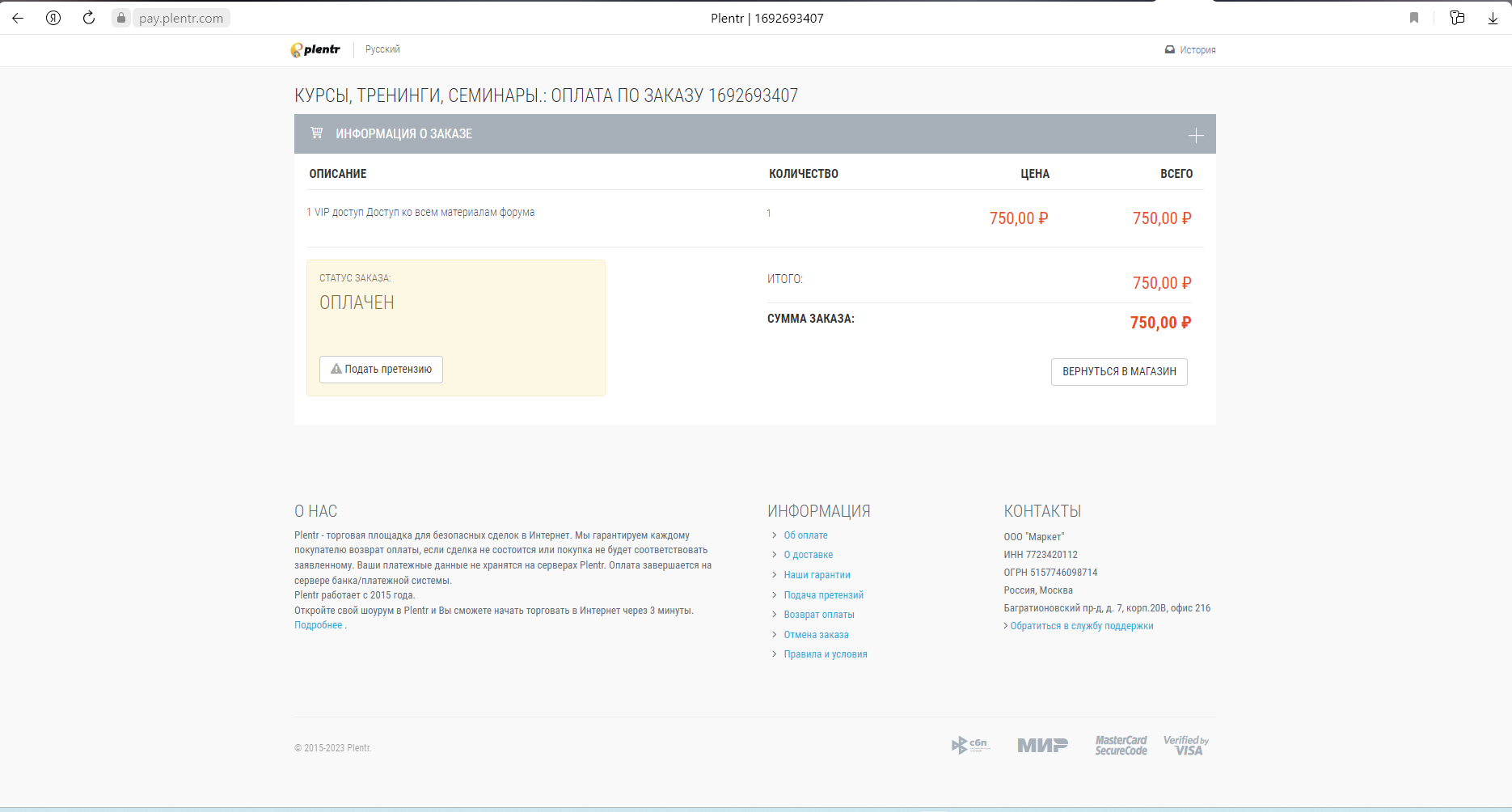This screenshot has width=1512, height=812.
Task: Click the ОГРН 5157746098714 text
Action: [1050, 573]
